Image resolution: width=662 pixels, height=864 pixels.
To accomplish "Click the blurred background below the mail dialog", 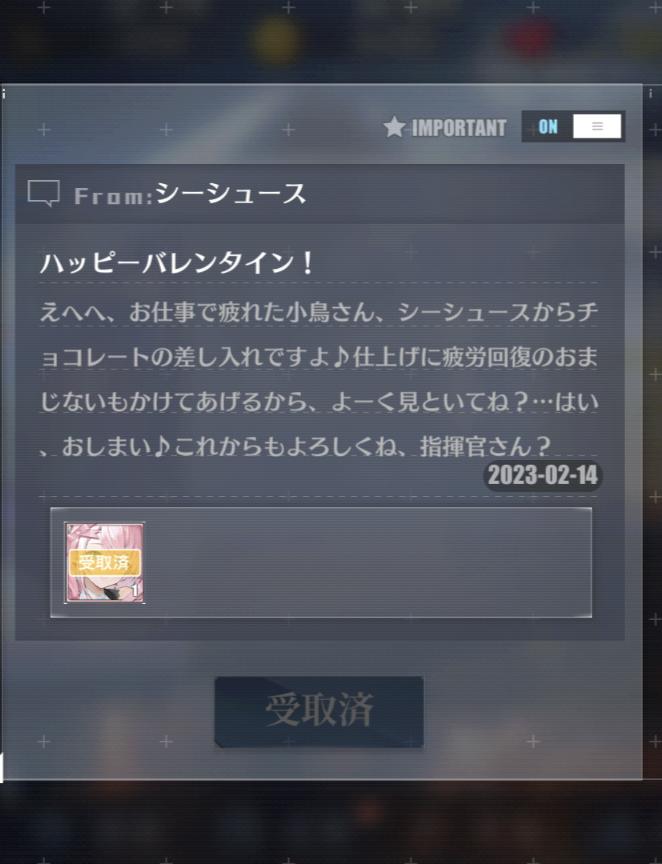I will 331,822.
